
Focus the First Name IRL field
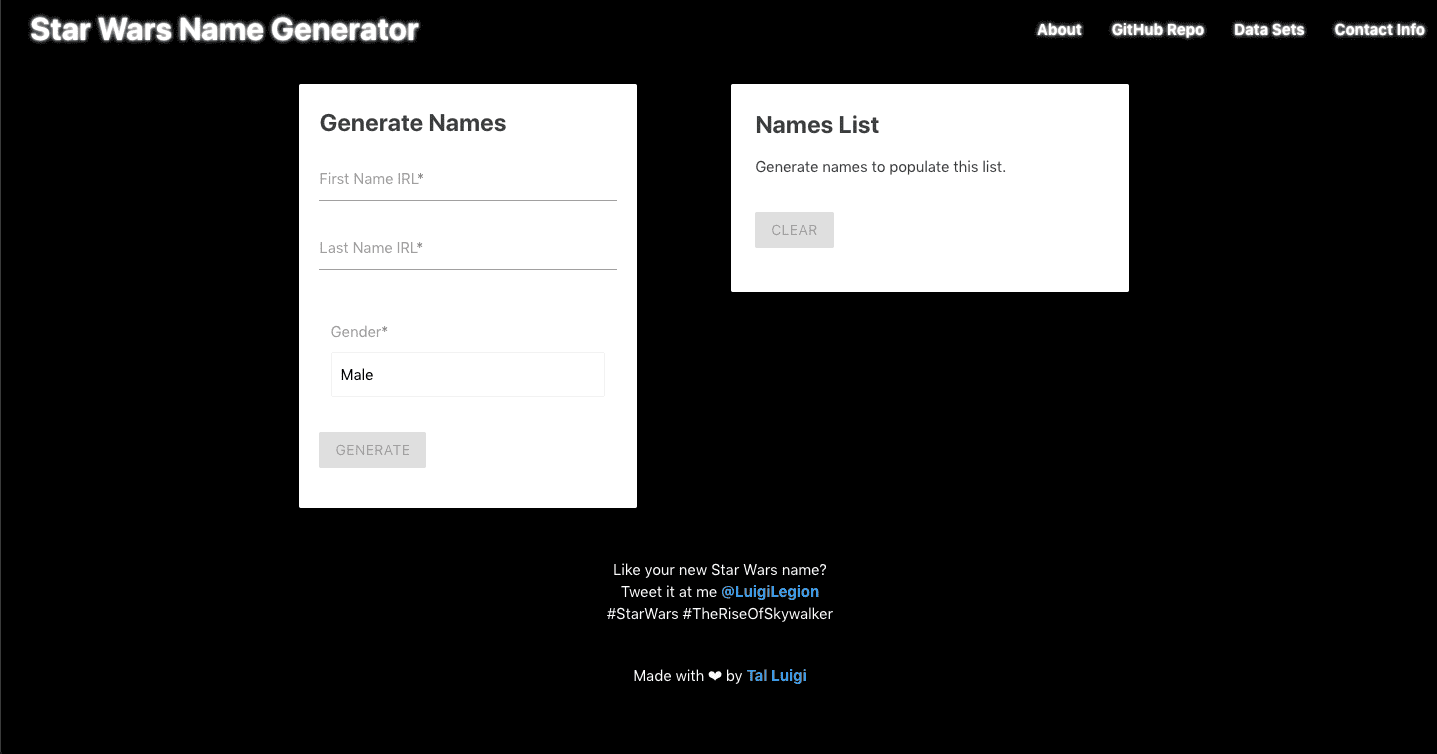tap(468, 180)
